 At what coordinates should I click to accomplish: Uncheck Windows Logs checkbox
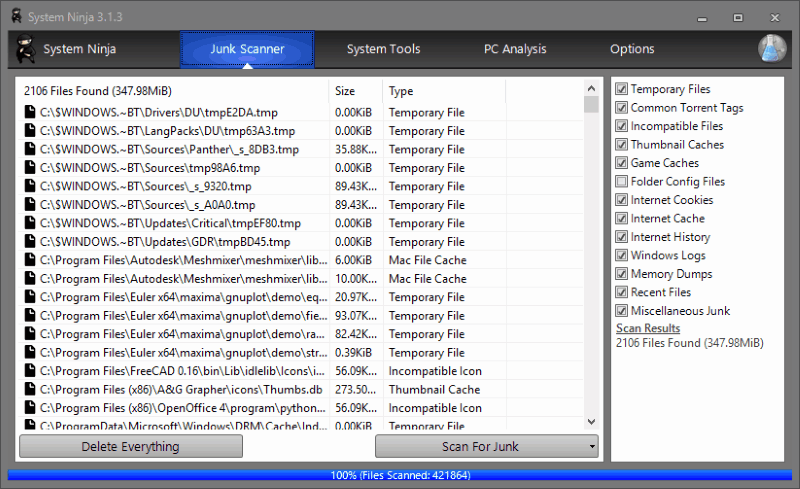(x=621, y=255)
